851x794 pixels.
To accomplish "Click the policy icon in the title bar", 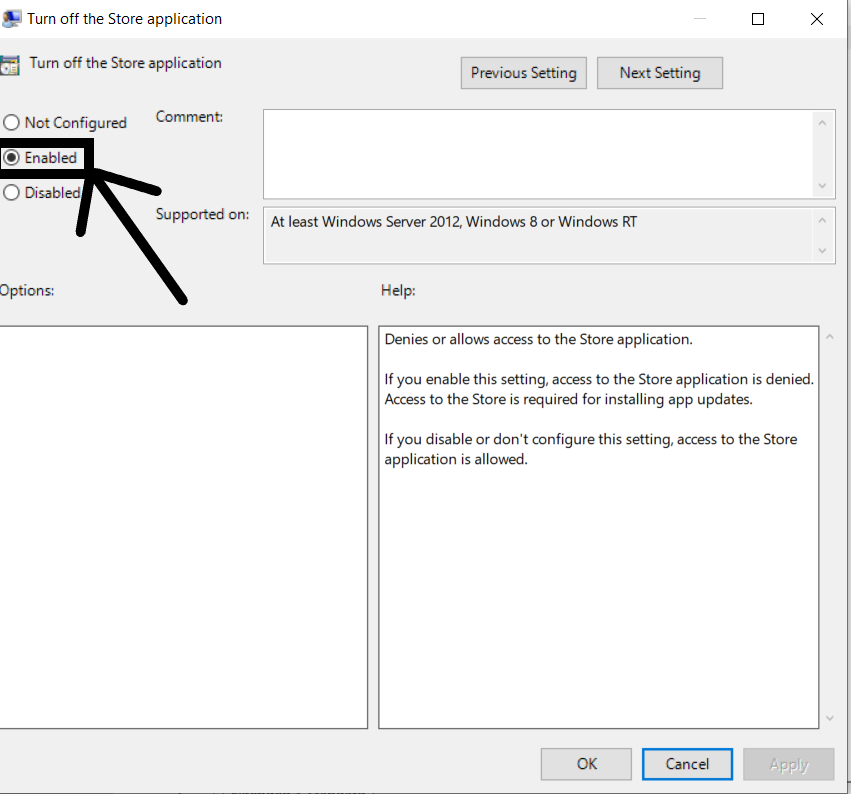I will pos(11,19).
